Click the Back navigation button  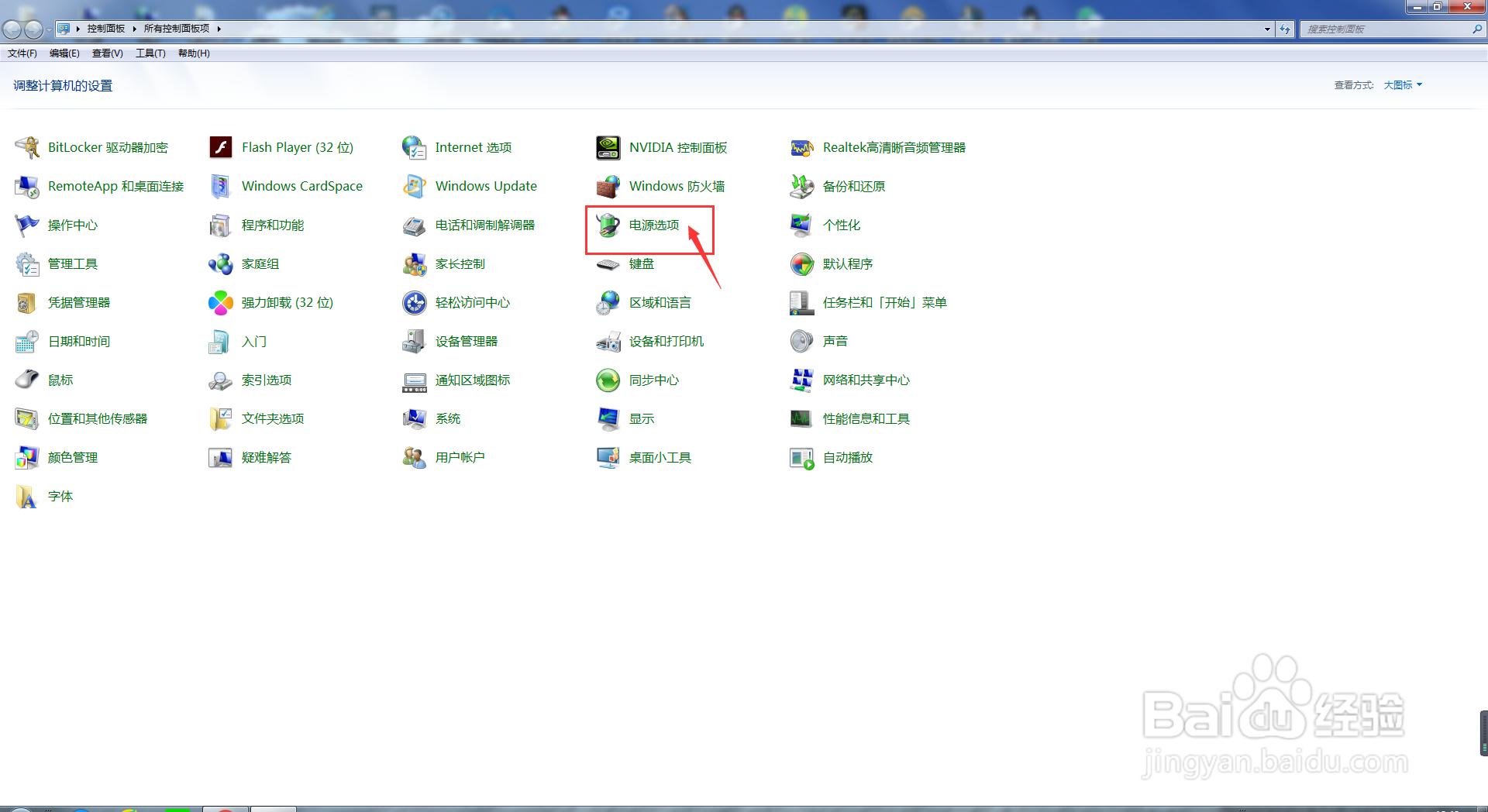coord(12,29)
